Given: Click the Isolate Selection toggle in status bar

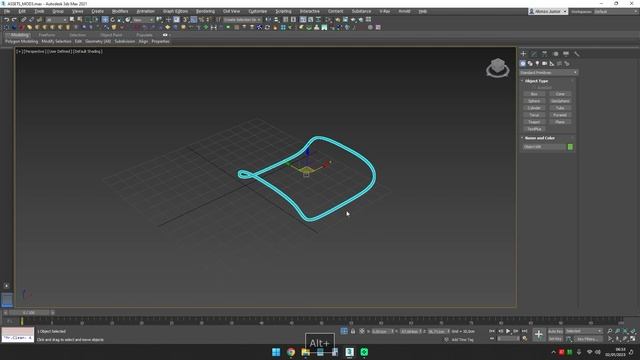Looking at the screenshot, I should pos(344,331).
